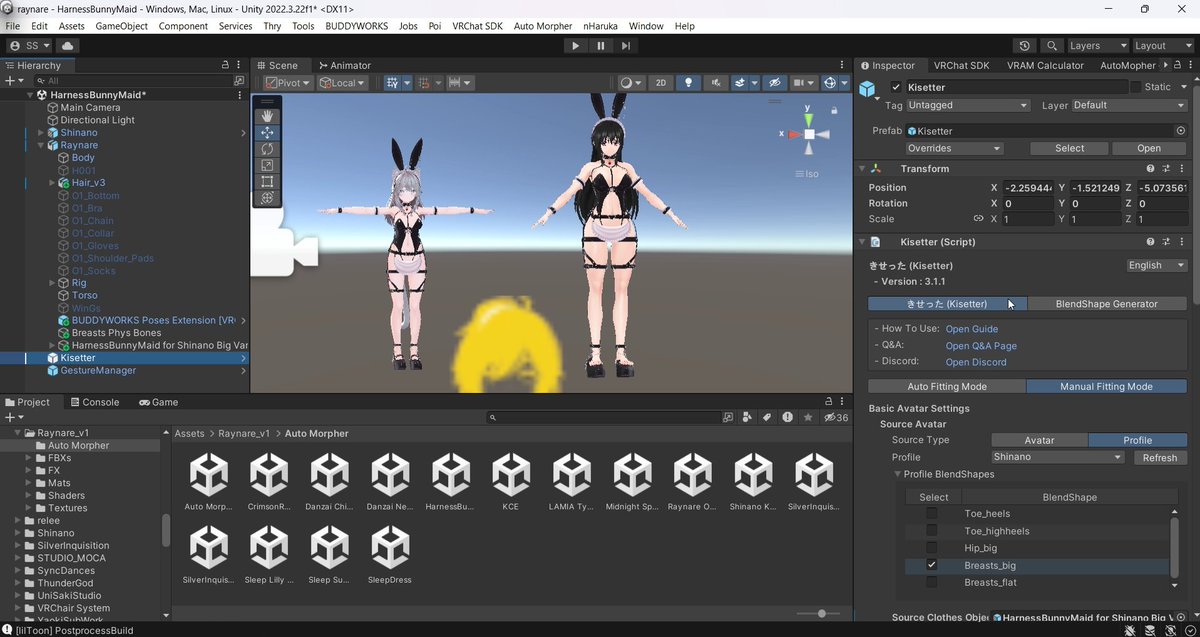
Task: Click the Auto Fitting Mode button
Action: point(947,386)
